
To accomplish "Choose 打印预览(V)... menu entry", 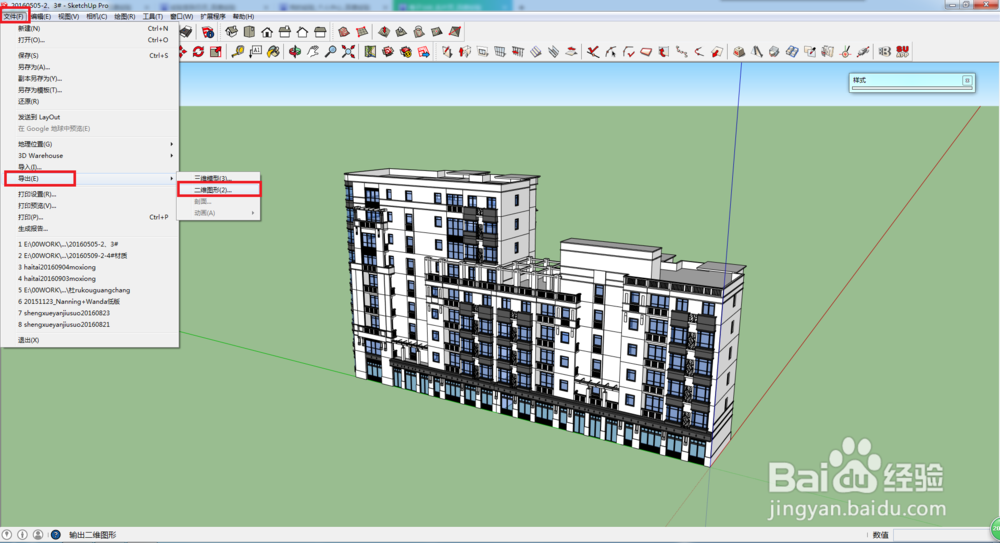I will tap(89, 205).
